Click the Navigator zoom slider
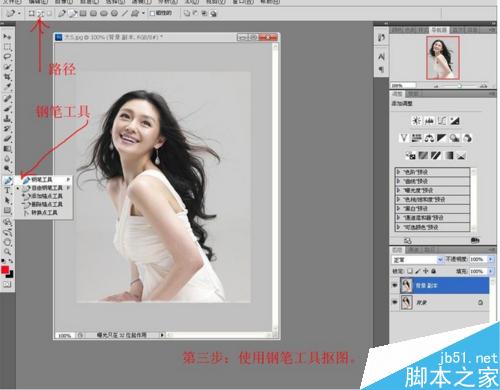Viewport: 500px width, 390px height. pyautogui.click(x=459, y=86)
